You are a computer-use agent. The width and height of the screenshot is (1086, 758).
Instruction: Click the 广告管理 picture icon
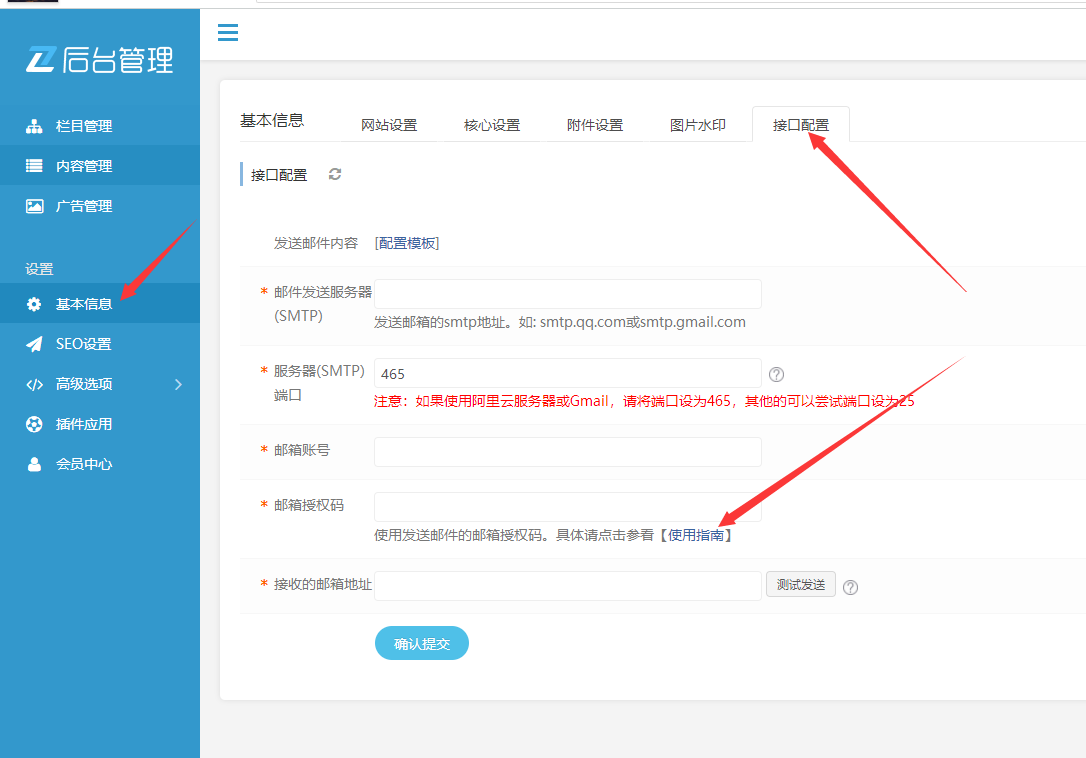[34, 206]
